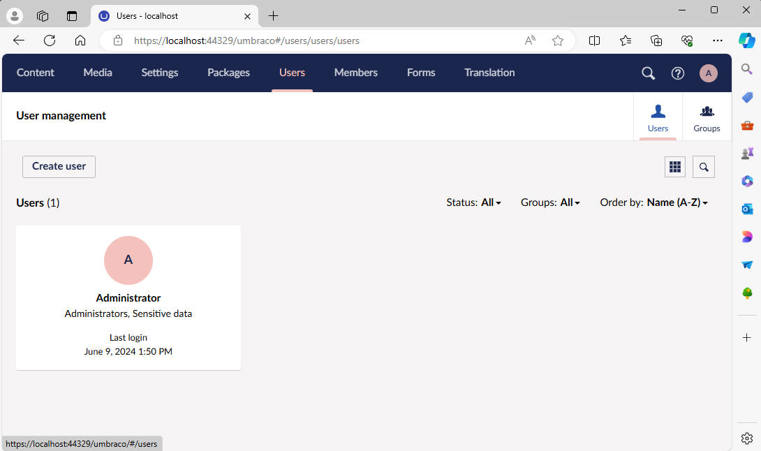This screenshot has height=451, width=761.
Task: Switch to grid layout view icon
Action: (x=675, y=167)
